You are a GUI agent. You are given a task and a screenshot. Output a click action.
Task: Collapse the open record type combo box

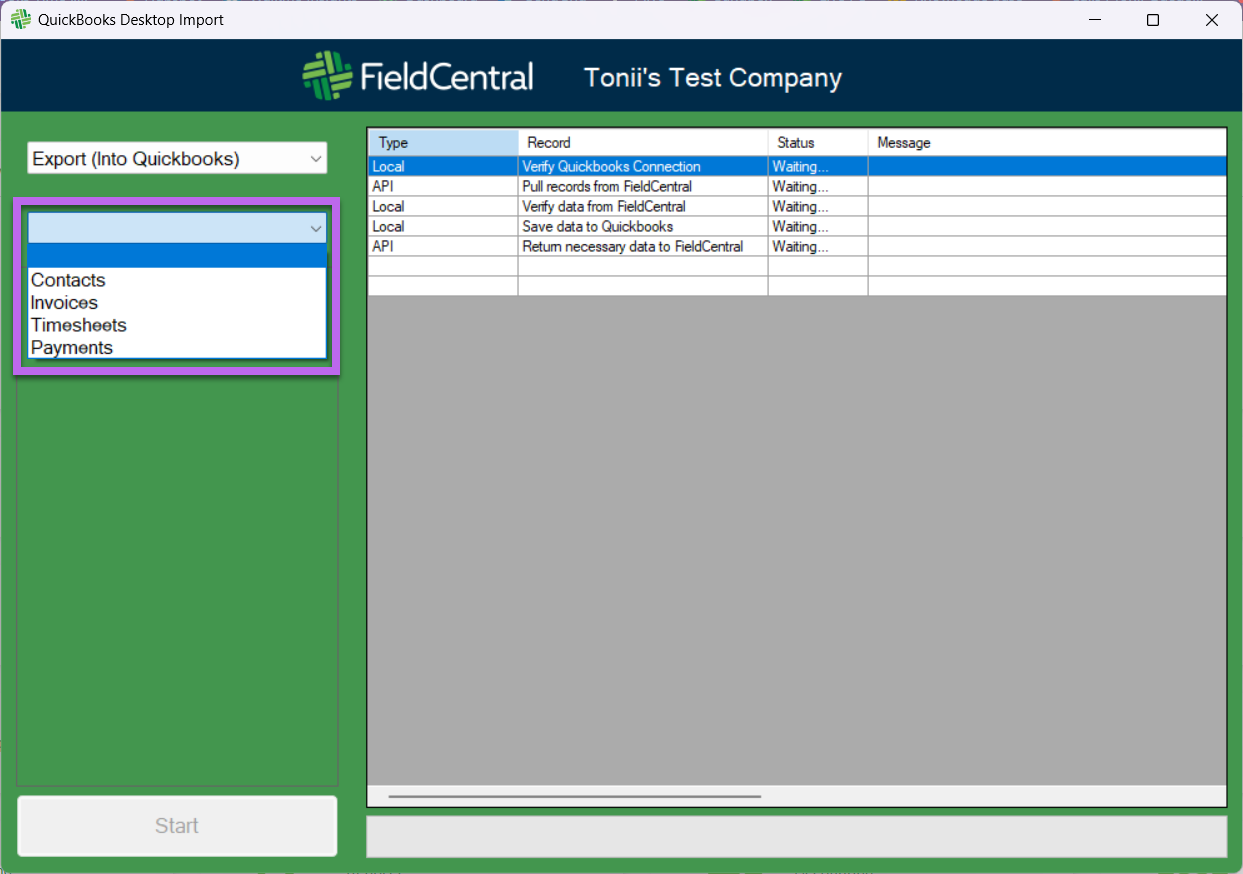(x=316, y=228)
